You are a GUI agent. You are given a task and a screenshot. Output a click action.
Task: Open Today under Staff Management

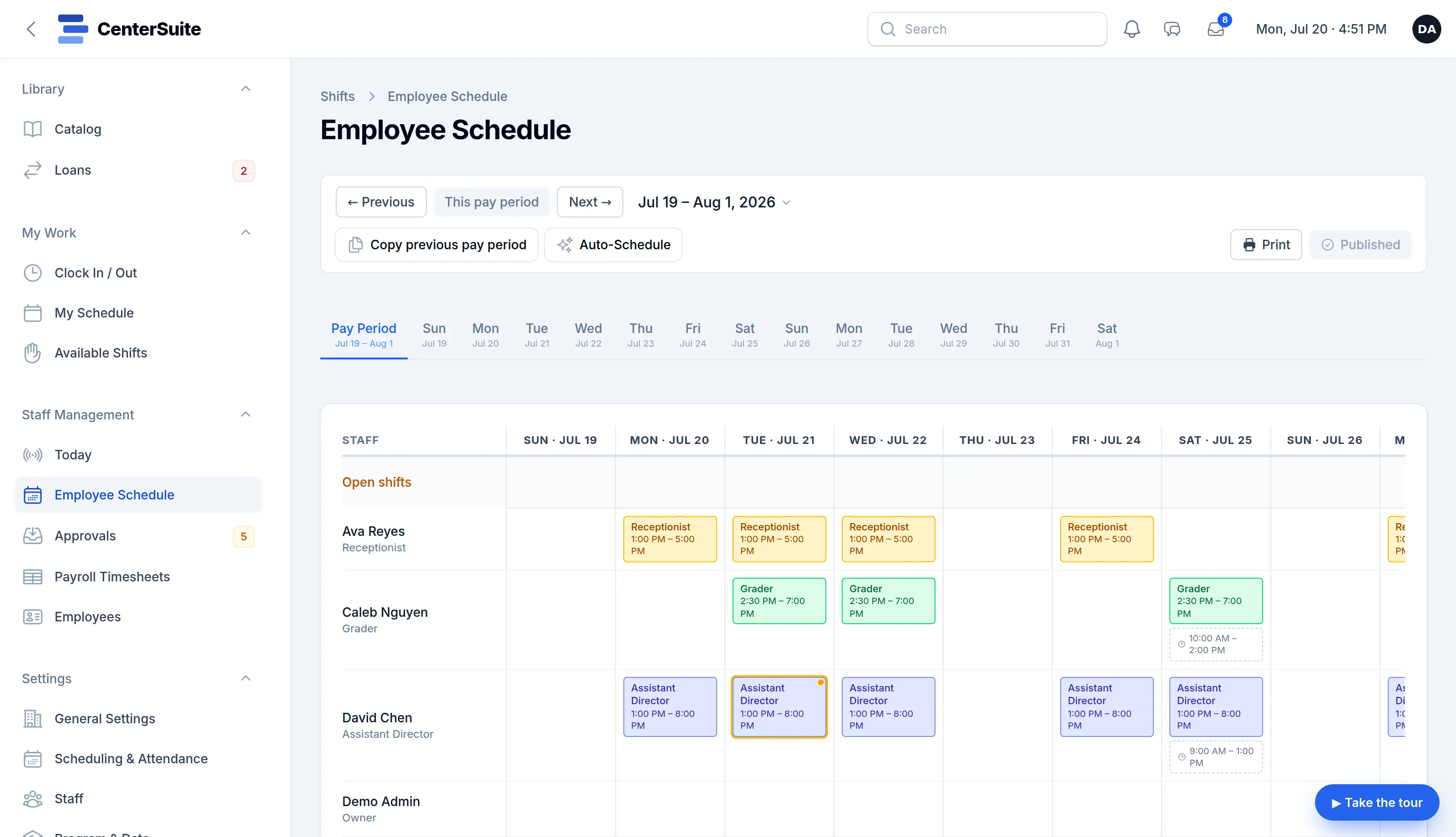click(x=138, y=455)
